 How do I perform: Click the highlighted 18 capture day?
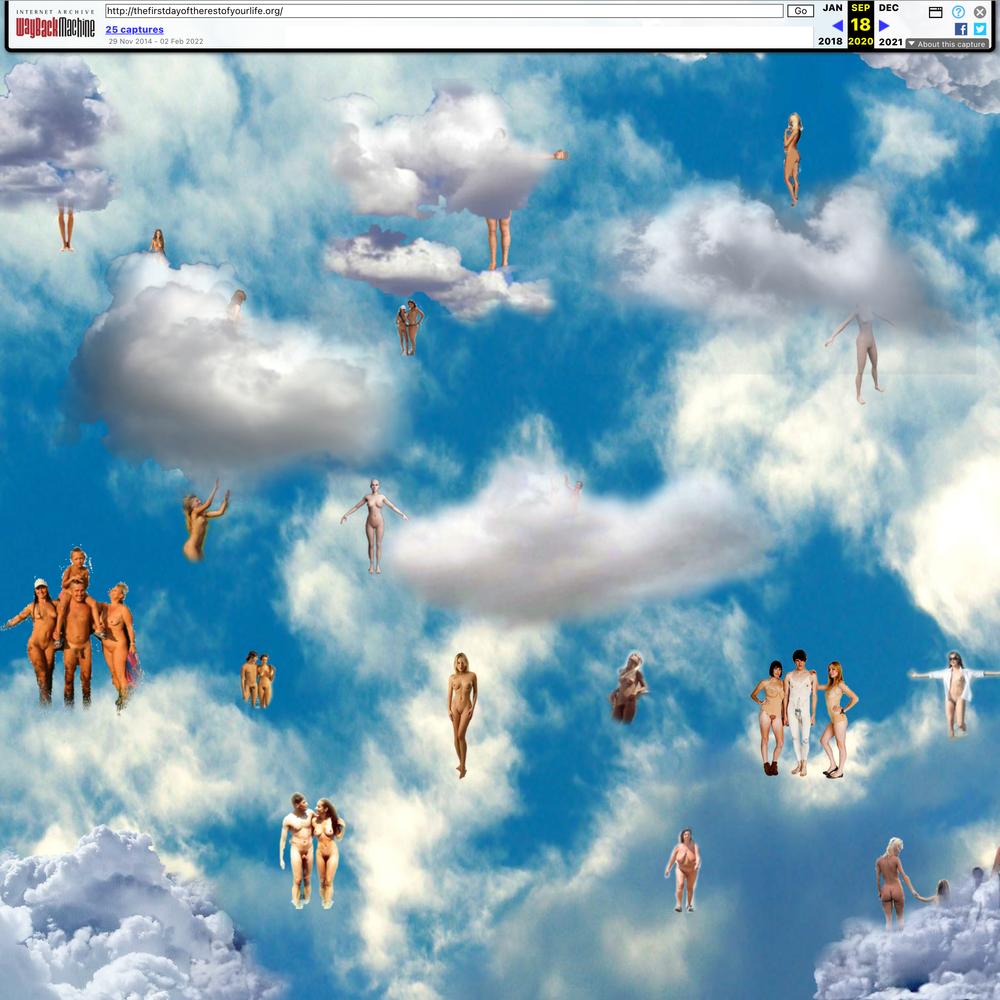pos(860,24)
